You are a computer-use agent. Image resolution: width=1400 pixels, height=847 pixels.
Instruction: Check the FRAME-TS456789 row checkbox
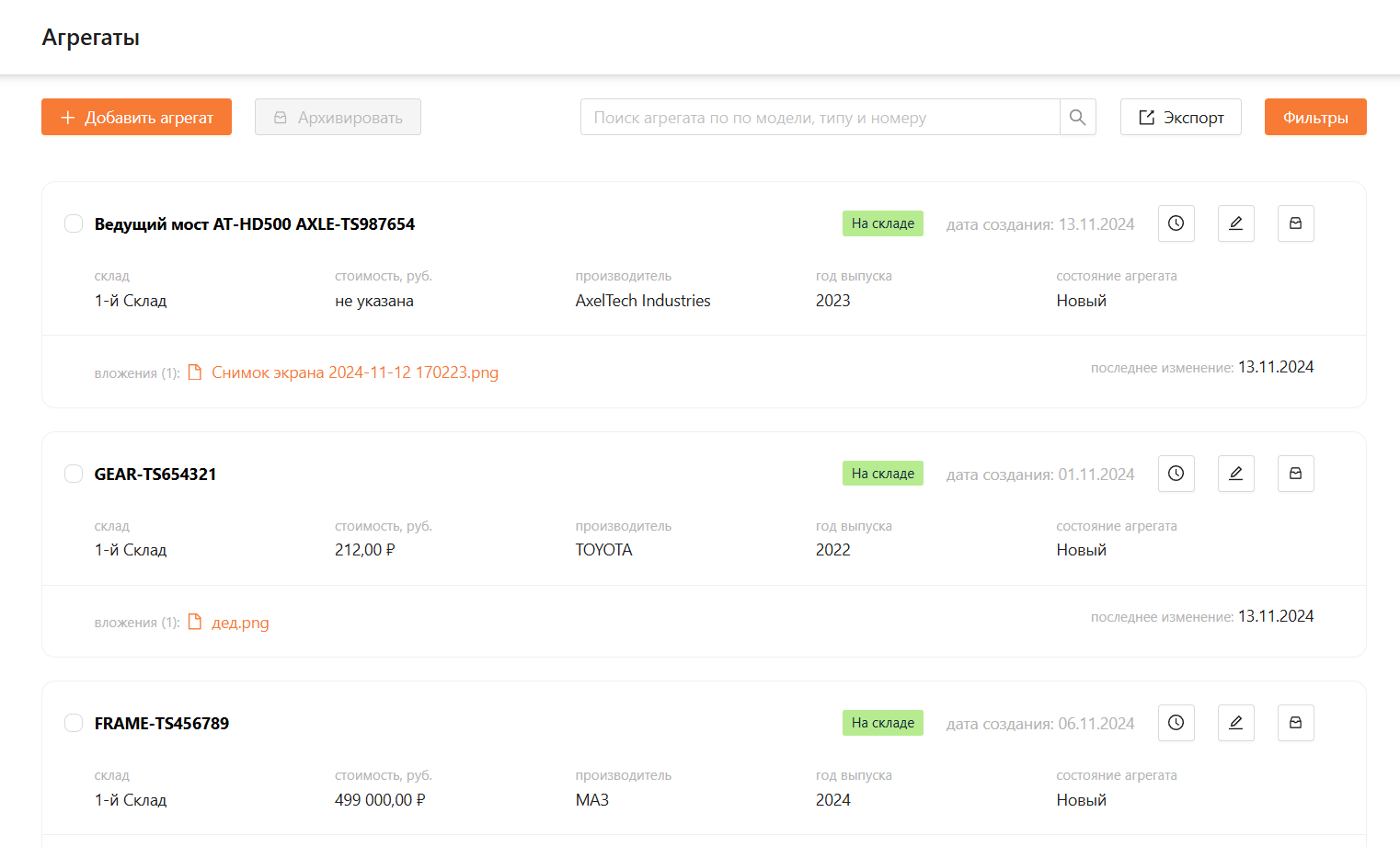pyautogui.click(x=74, y=723)
